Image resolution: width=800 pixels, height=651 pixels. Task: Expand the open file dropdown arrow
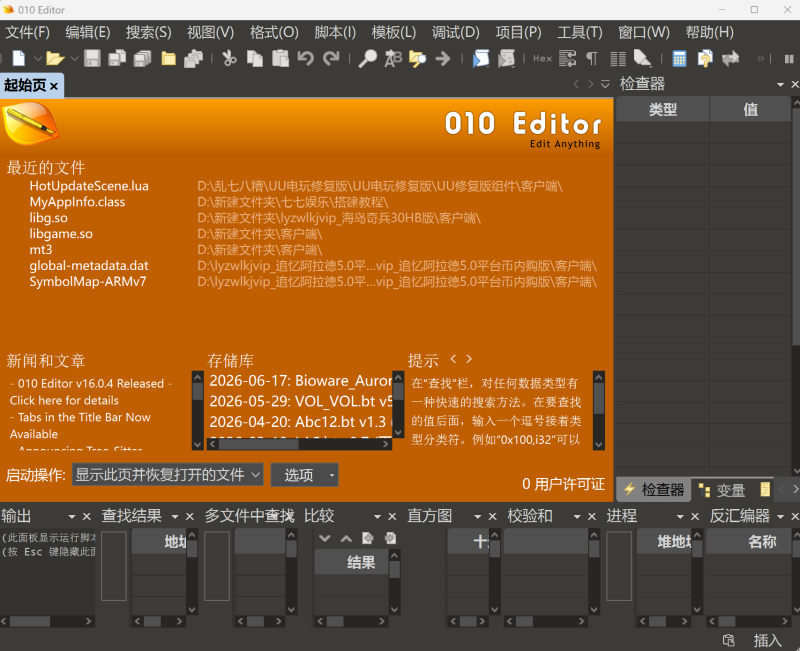[74, 59]
